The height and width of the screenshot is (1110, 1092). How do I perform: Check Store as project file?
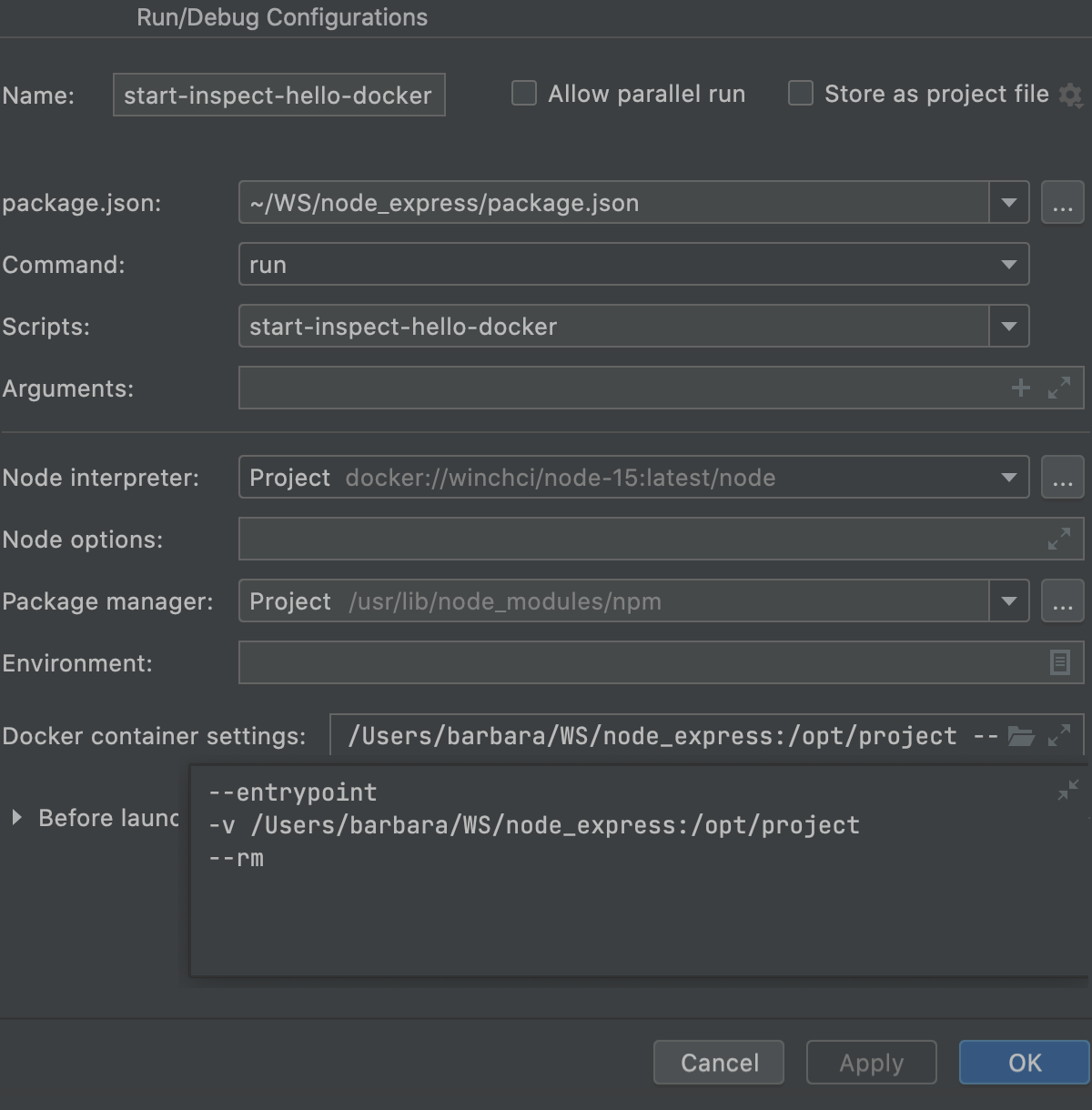800,93
